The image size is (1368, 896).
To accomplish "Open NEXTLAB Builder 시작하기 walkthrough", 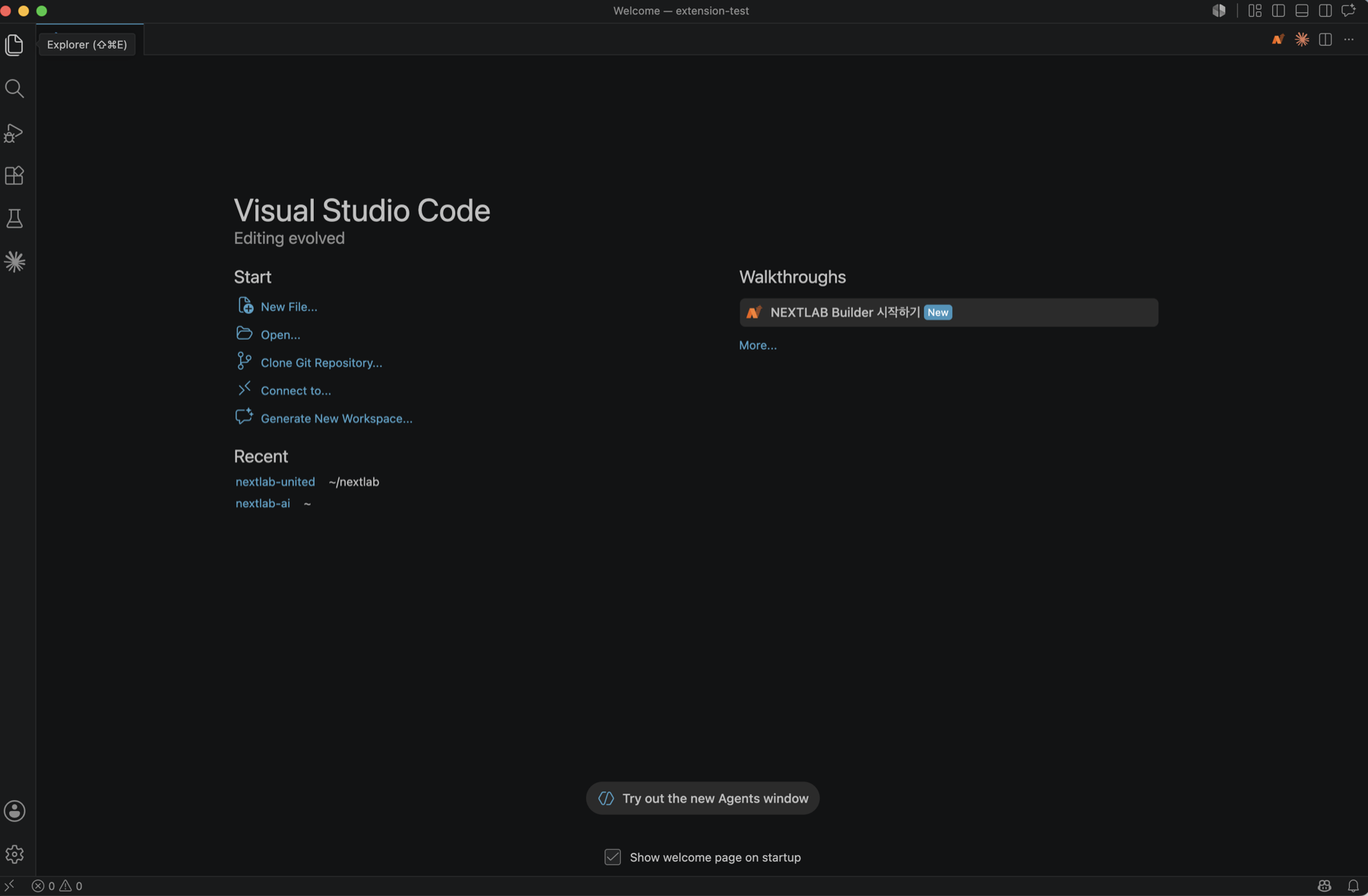I will [948, 312].
